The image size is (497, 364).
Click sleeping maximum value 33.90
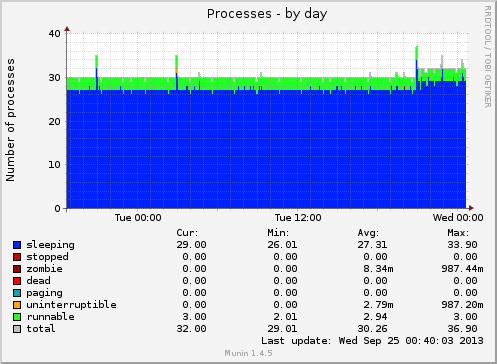462,245
